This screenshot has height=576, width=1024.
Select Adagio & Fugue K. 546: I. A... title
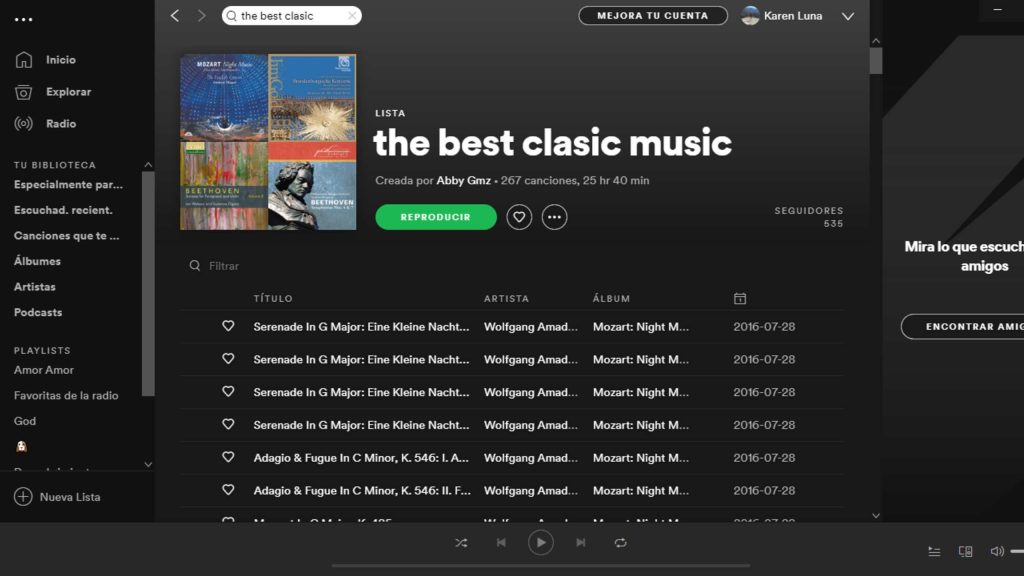(x=361, y=458)
